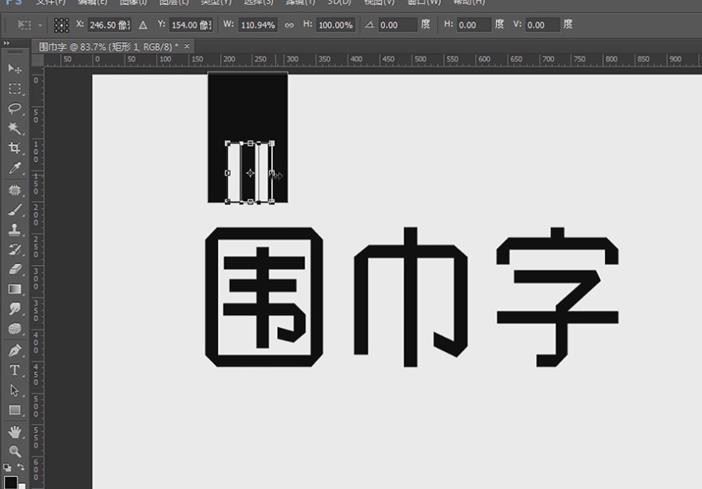Toggle relative positioning triangle between X and Y
The height and width of the screenshot is (489, 702).
pyautogui.click(x=143, y=26)
